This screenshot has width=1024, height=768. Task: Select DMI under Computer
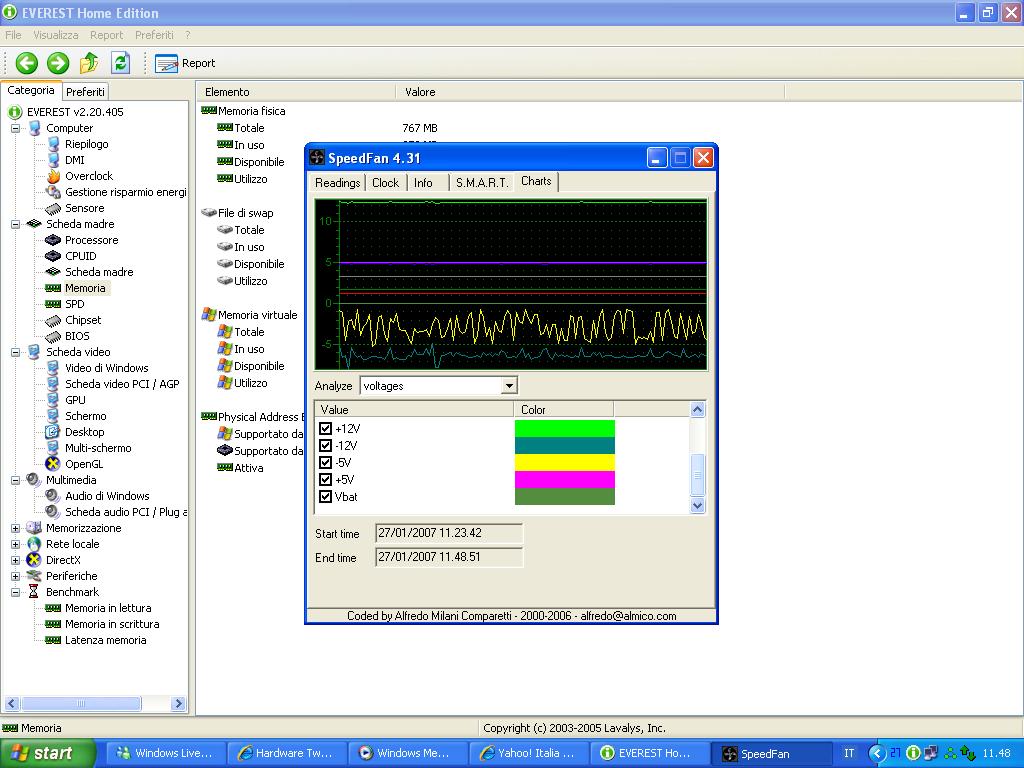[74, 160]
